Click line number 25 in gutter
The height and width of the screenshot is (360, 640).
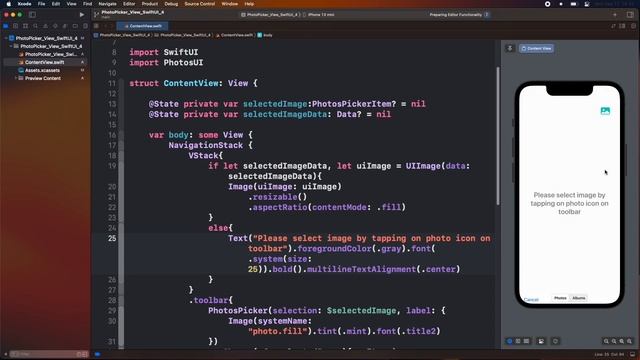tap(112, 238)
